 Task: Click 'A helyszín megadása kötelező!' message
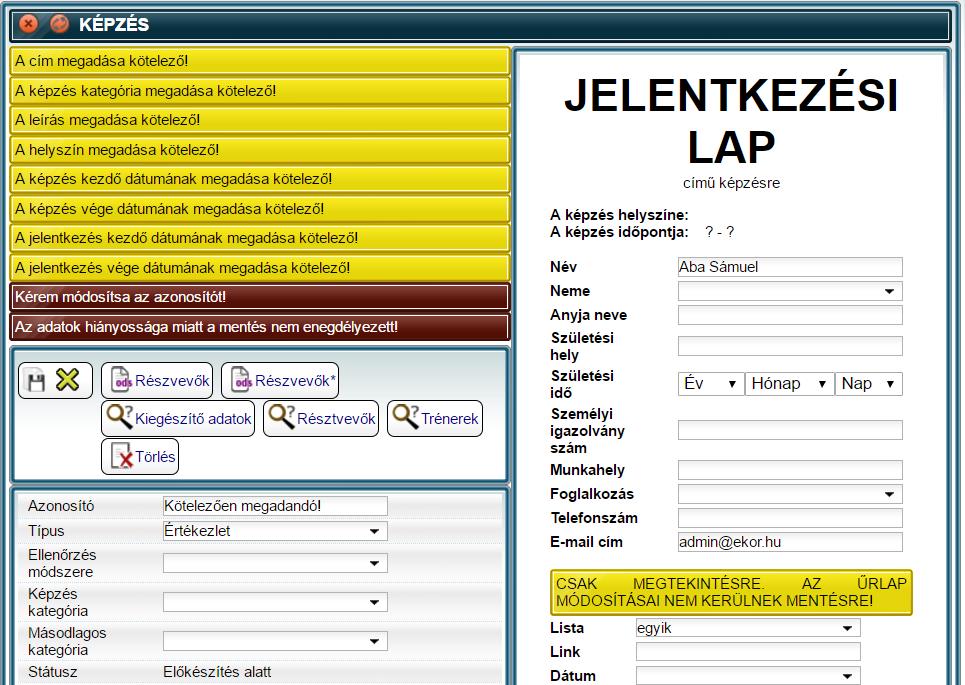[x=260, y=150]
